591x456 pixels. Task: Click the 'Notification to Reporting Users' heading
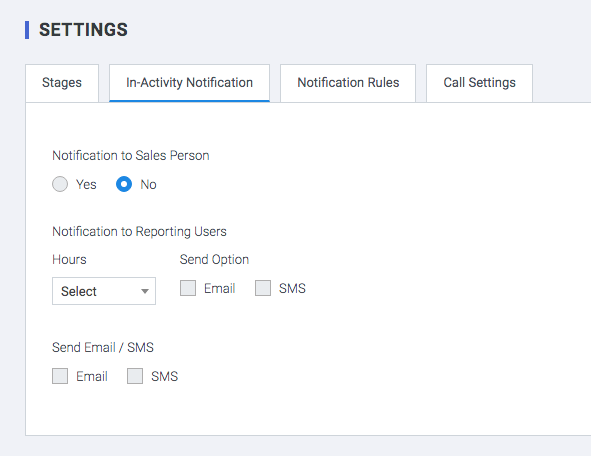139,231
